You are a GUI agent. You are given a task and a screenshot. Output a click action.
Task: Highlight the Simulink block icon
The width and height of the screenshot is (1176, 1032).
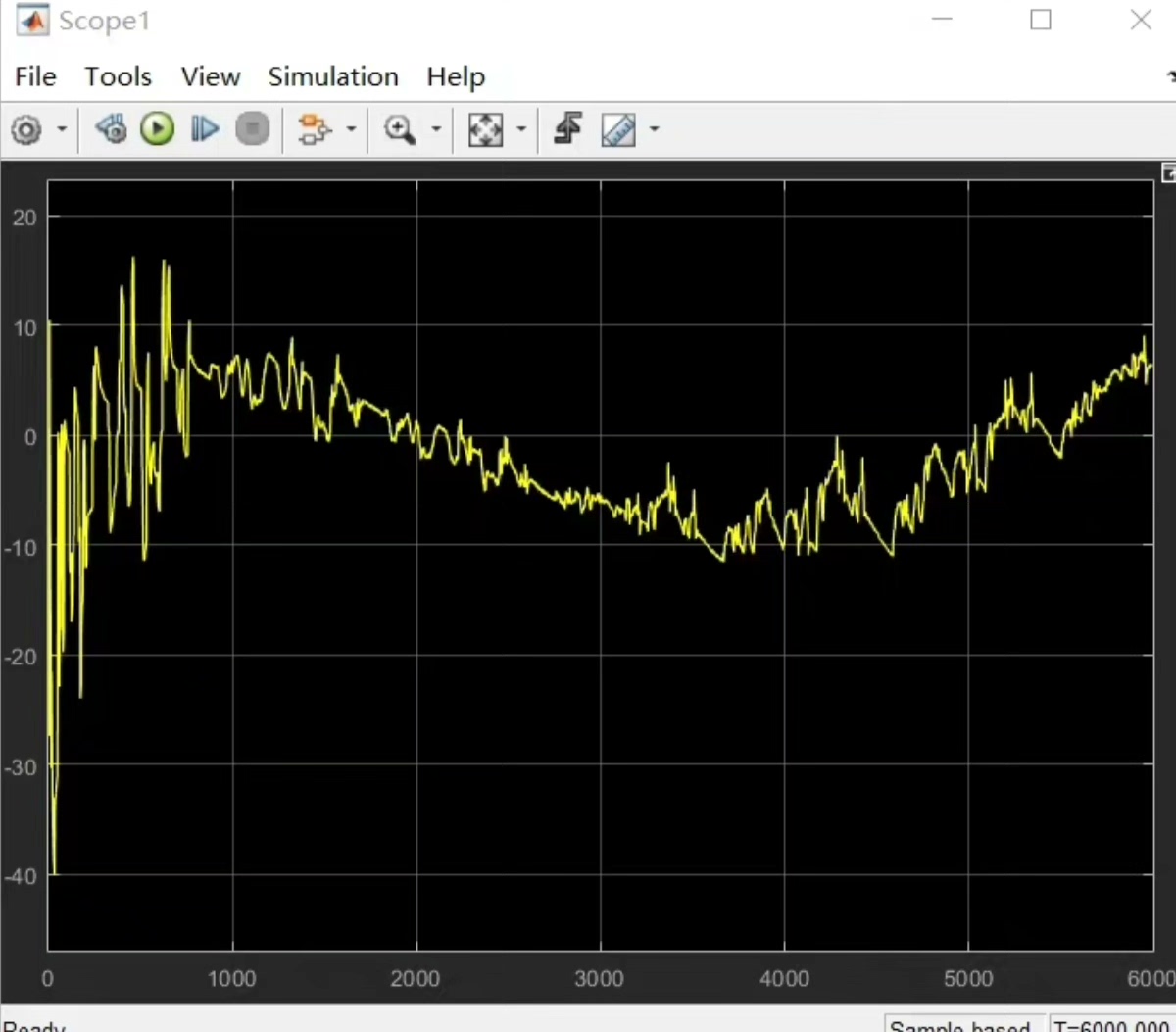click(x=315, y=129)
